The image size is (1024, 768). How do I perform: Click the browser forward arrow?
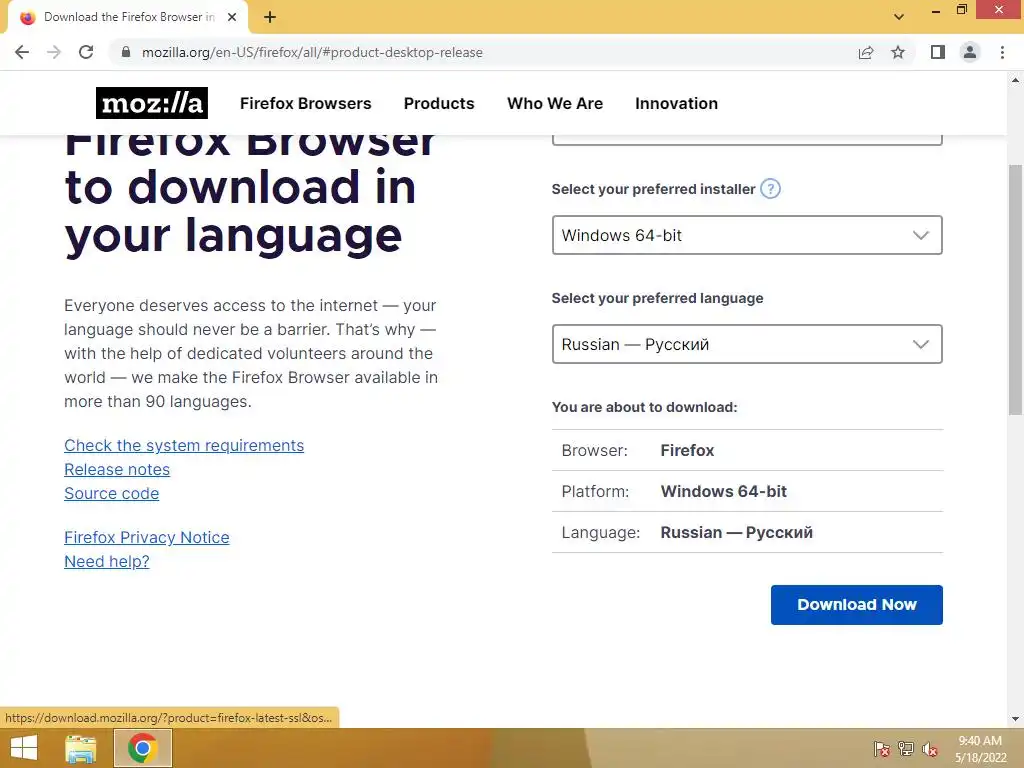pos(54,52)
